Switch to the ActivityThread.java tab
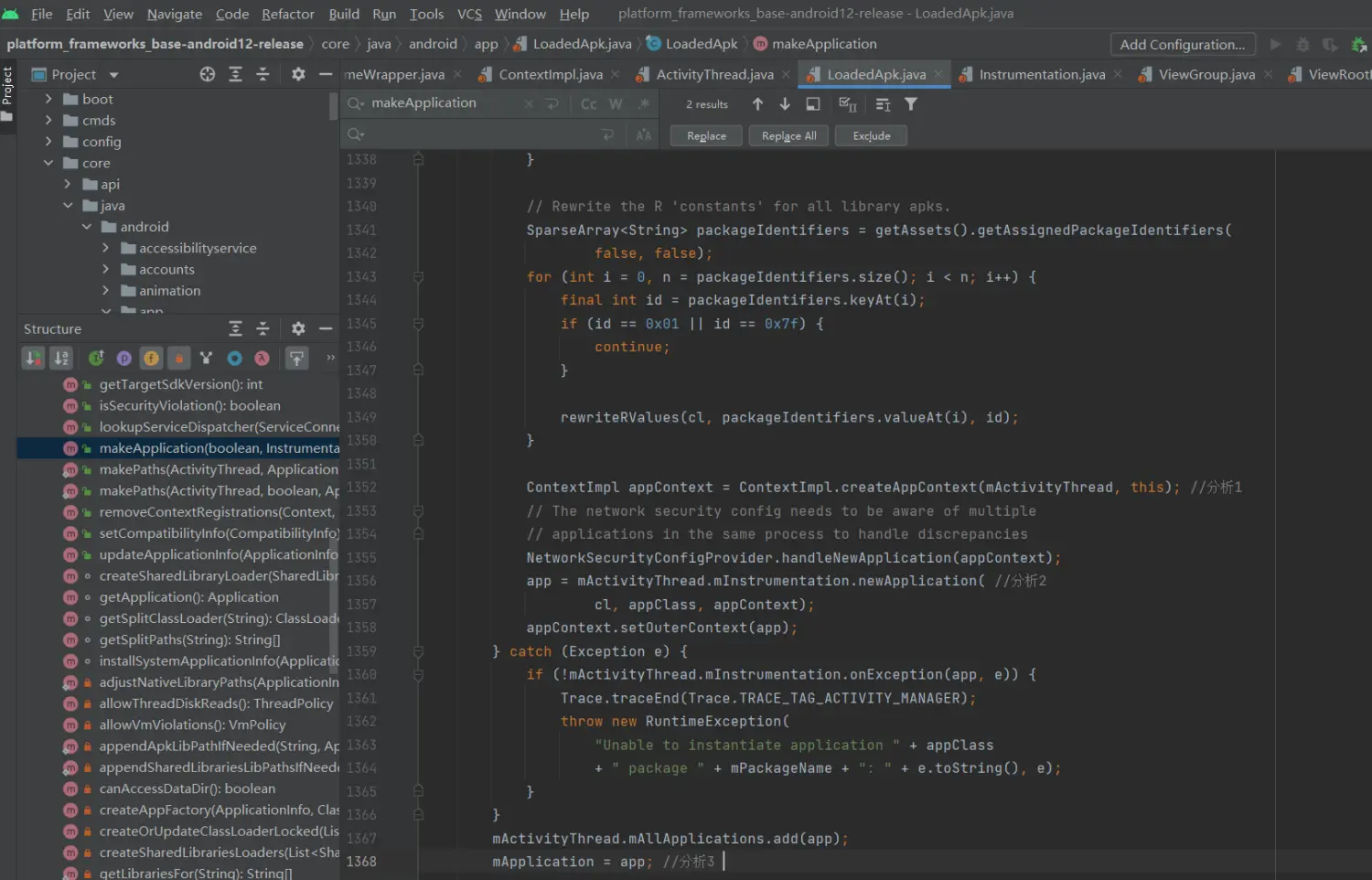This screenshot has width=1372, height=880. point(714,74)
